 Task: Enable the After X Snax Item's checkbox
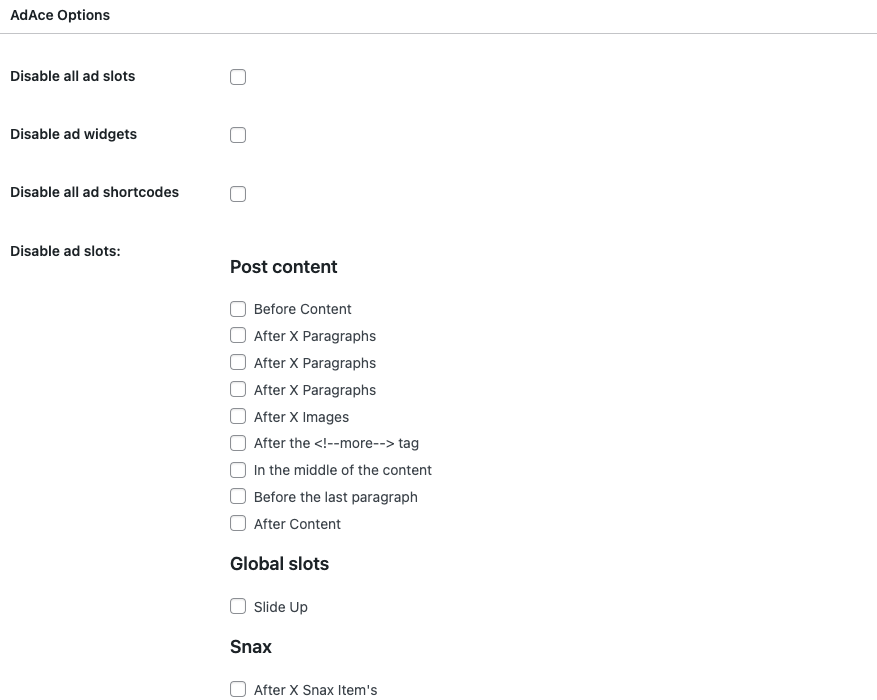[x=238, y=689]
